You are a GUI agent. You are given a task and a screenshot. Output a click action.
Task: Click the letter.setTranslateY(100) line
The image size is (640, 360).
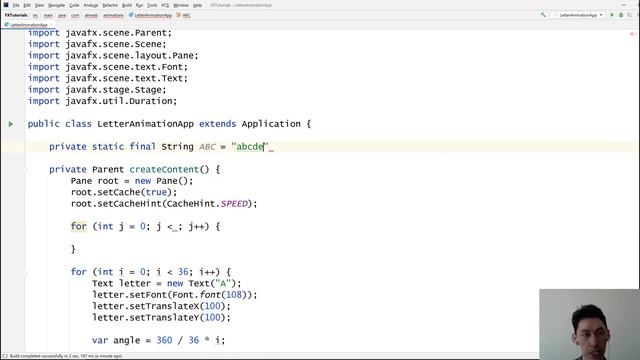pyautogui.click(x=161, y=318)
